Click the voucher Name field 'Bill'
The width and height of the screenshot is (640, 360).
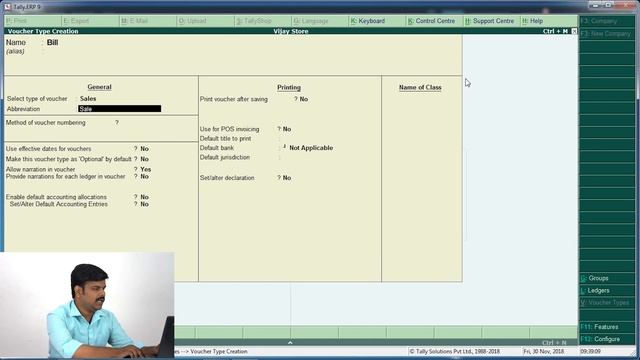click(52, 42)
